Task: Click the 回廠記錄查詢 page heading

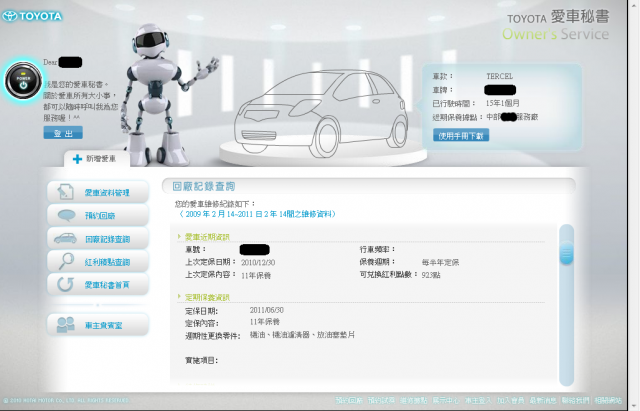Action: point(204,187)
